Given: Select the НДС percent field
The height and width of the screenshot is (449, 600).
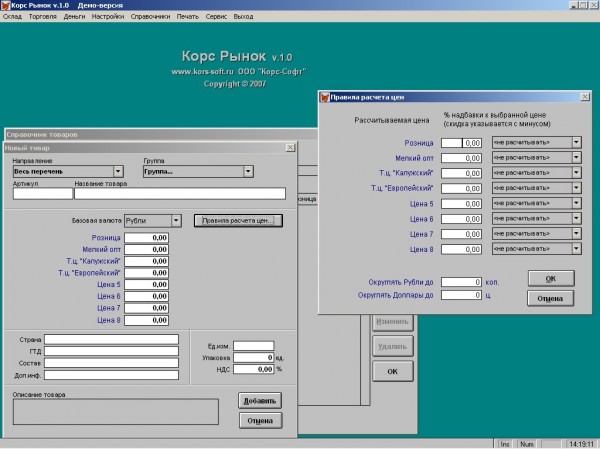Looking at the screenshot, I should click(252, 369).
